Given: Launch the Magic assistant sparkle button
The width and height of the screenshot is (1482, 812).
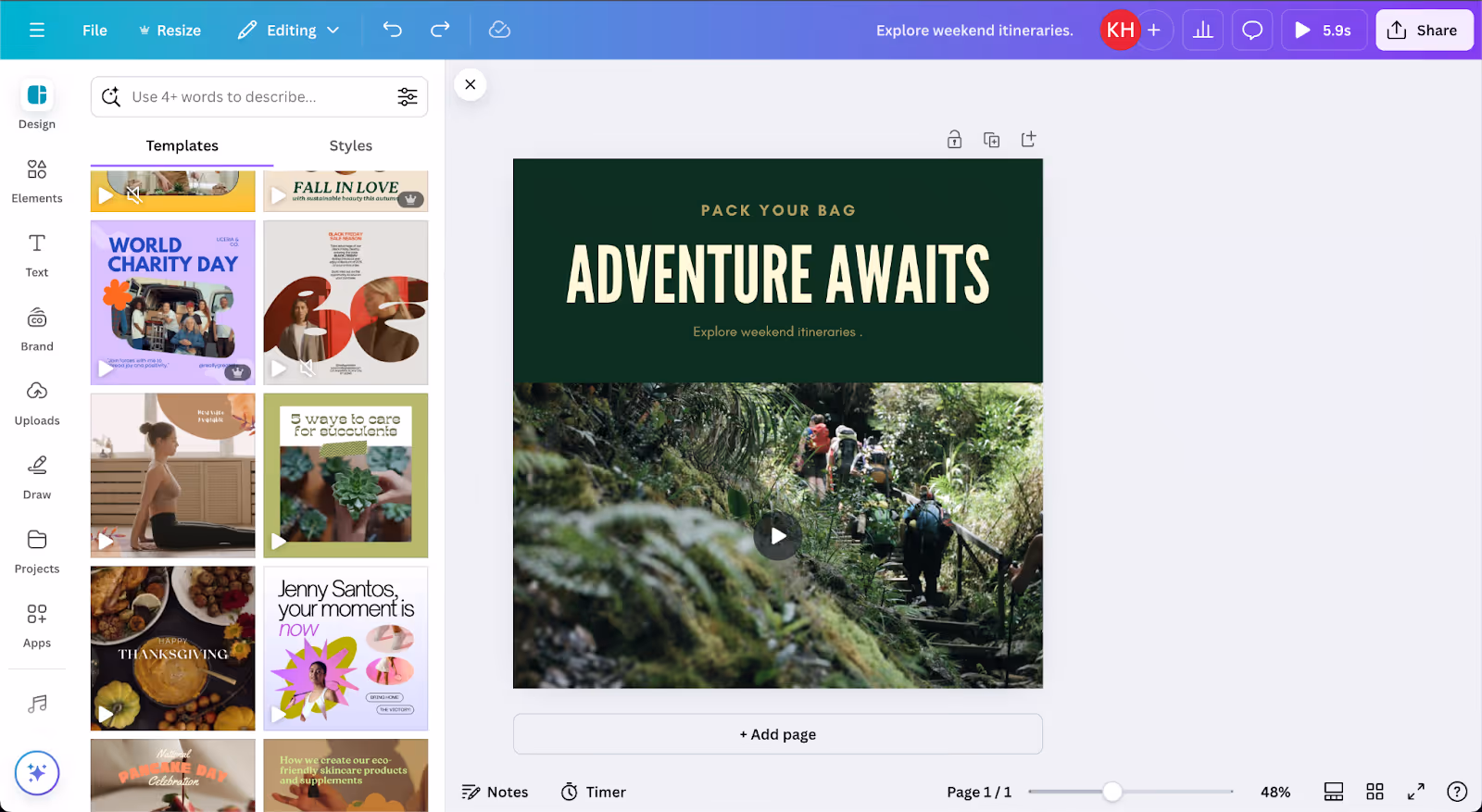Looking at the screenshot, I should tap(37, 772).
